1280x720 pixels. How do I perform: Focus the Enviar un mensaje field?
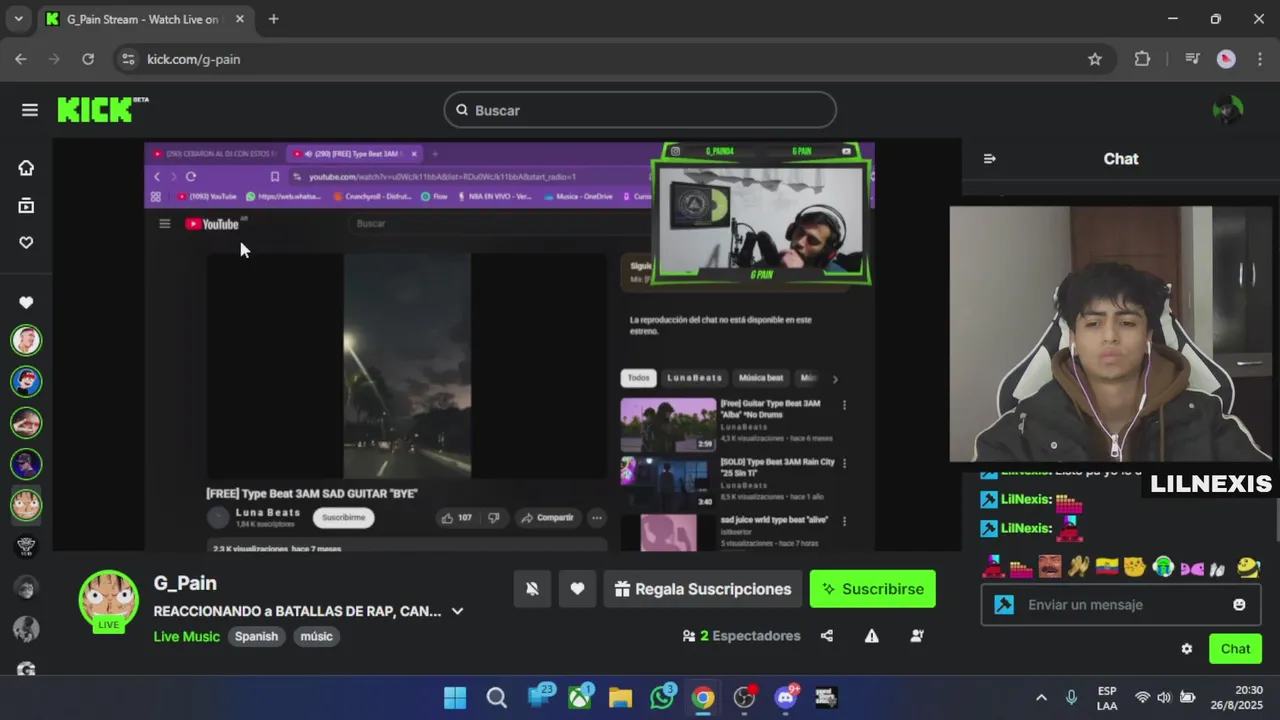coord(1120,604)
